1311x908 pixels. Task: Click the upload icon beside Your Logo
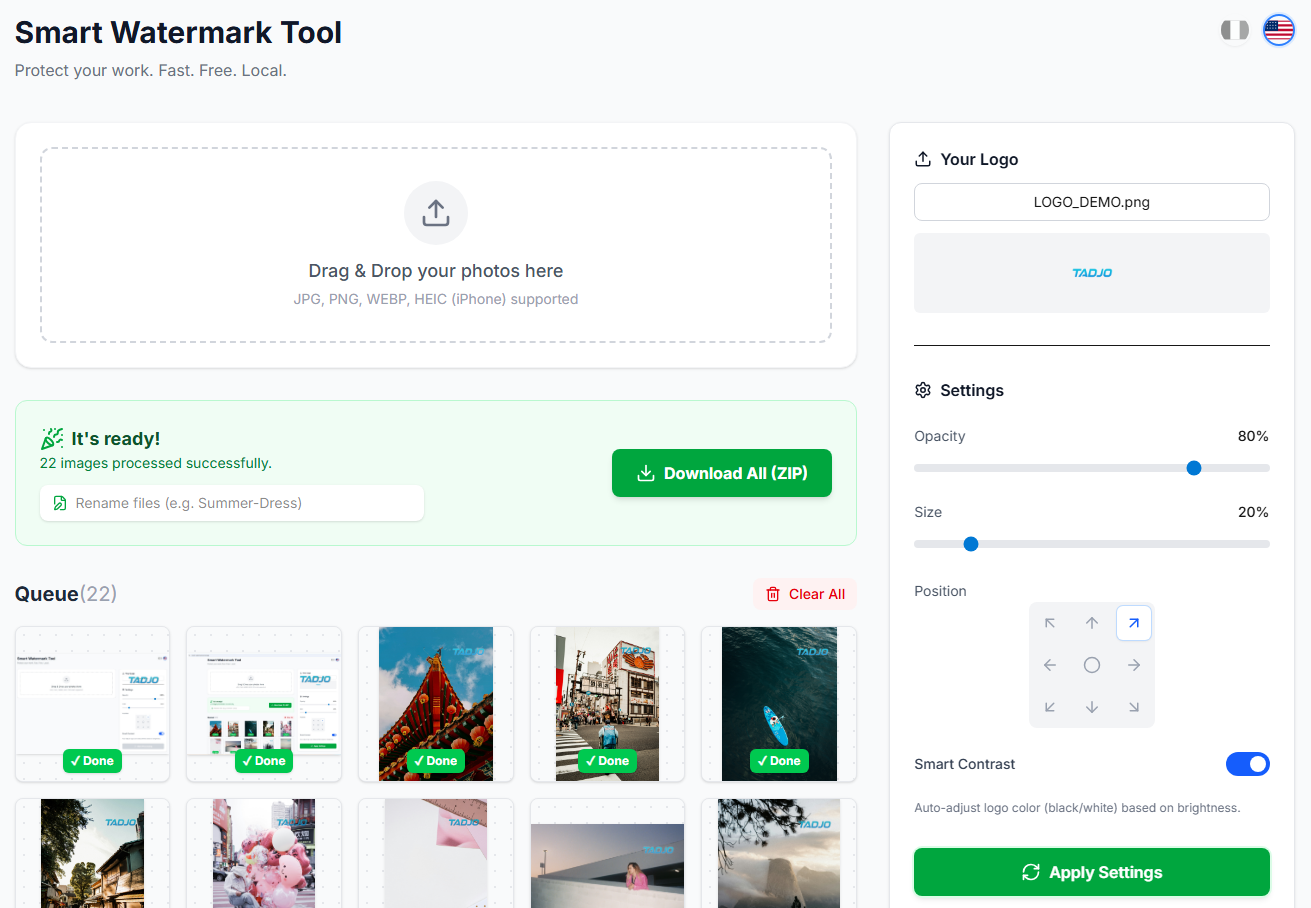click(921, 158)
